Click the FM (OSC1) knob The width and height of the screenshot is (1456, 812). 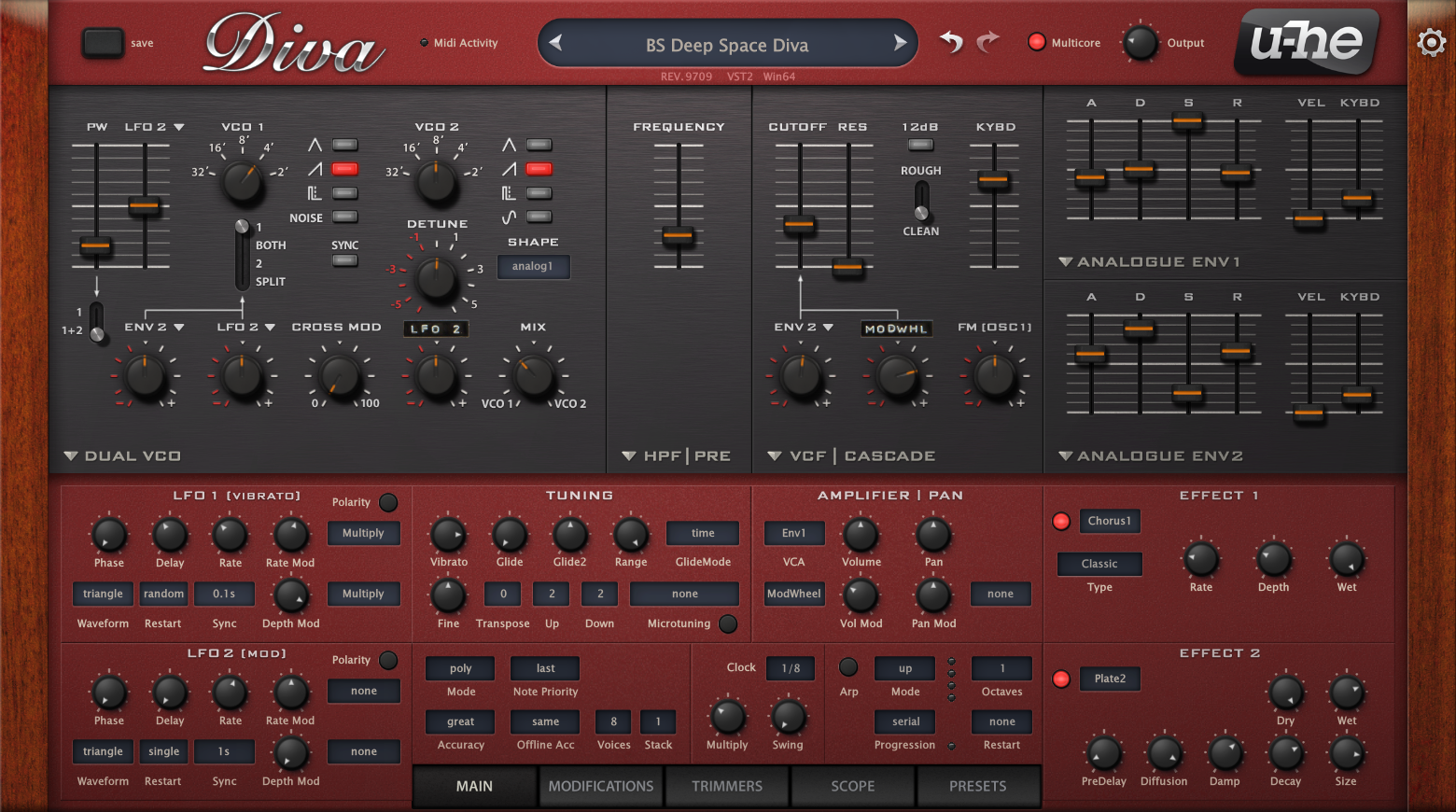[x=995, y=376]
